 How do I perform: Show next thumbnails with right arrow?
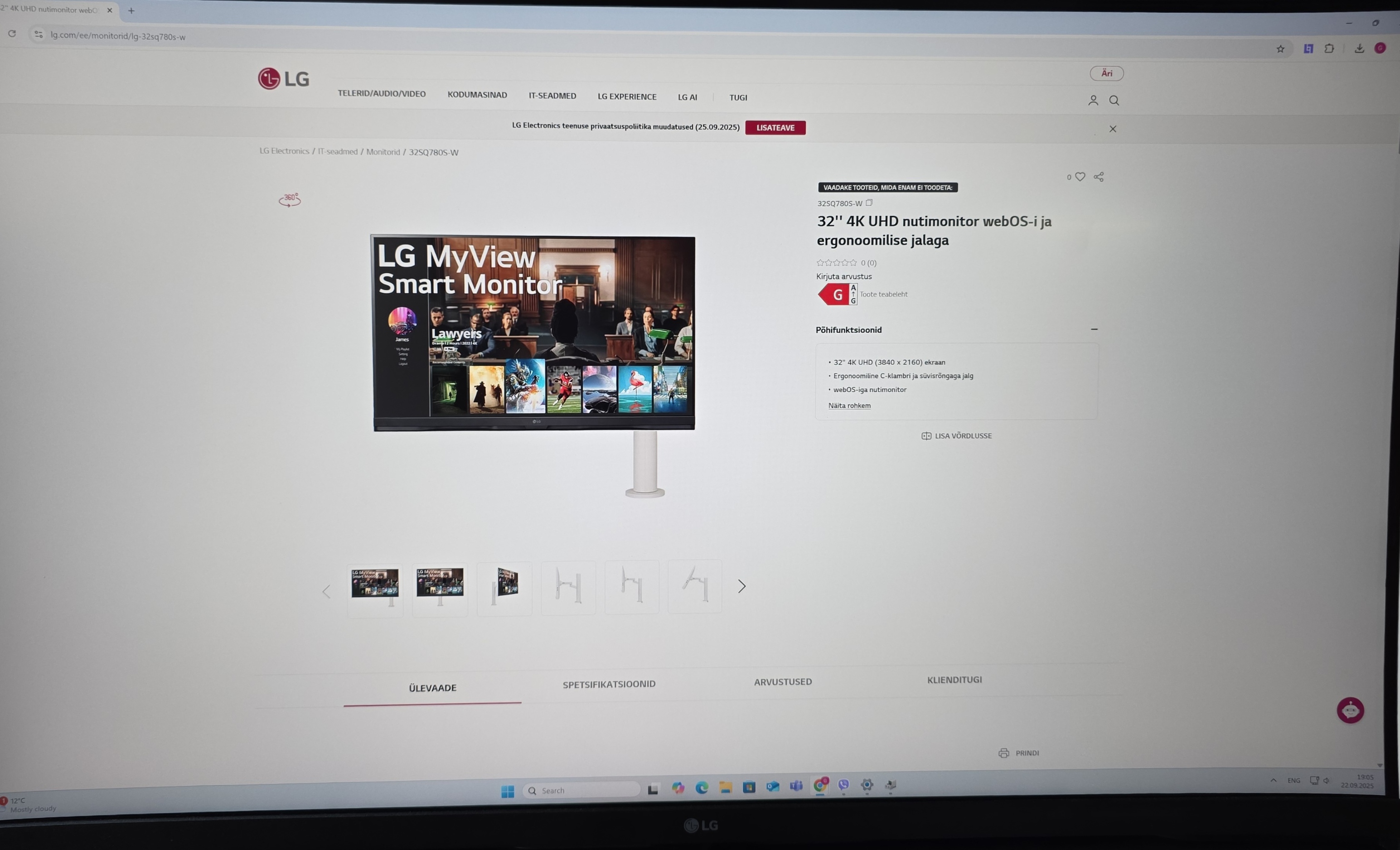click(741, 586)
